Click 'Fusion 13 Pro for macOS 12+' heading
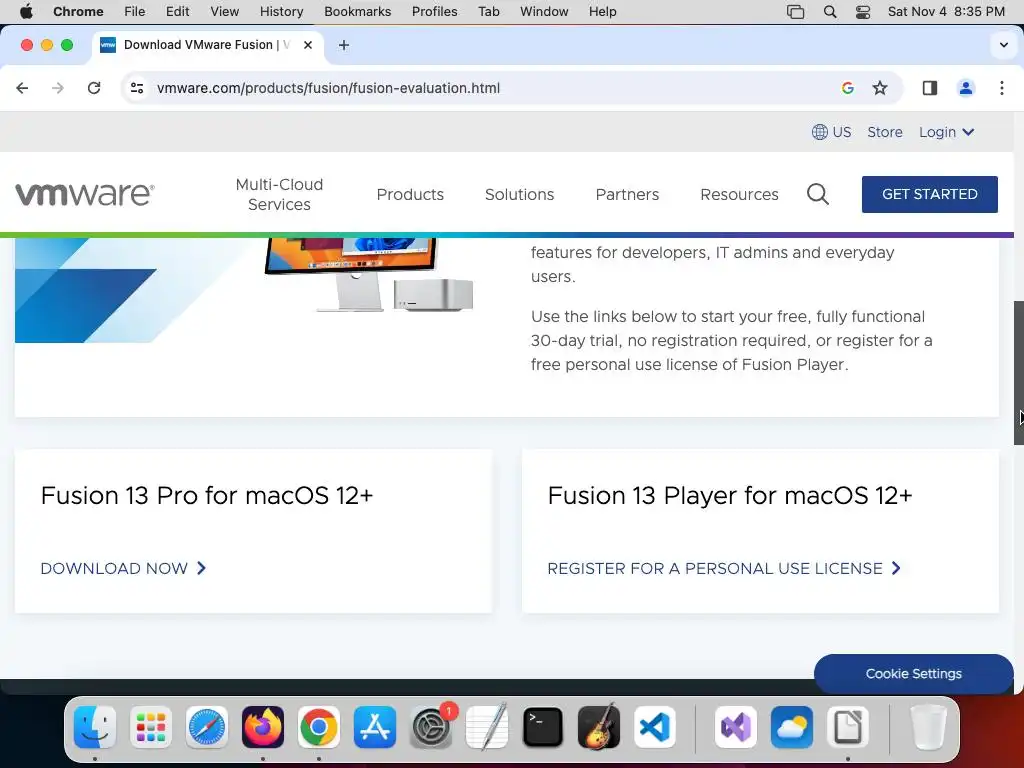Image resolution: width=1024 pixels, height=768 pixels. (x=207, y=495)
